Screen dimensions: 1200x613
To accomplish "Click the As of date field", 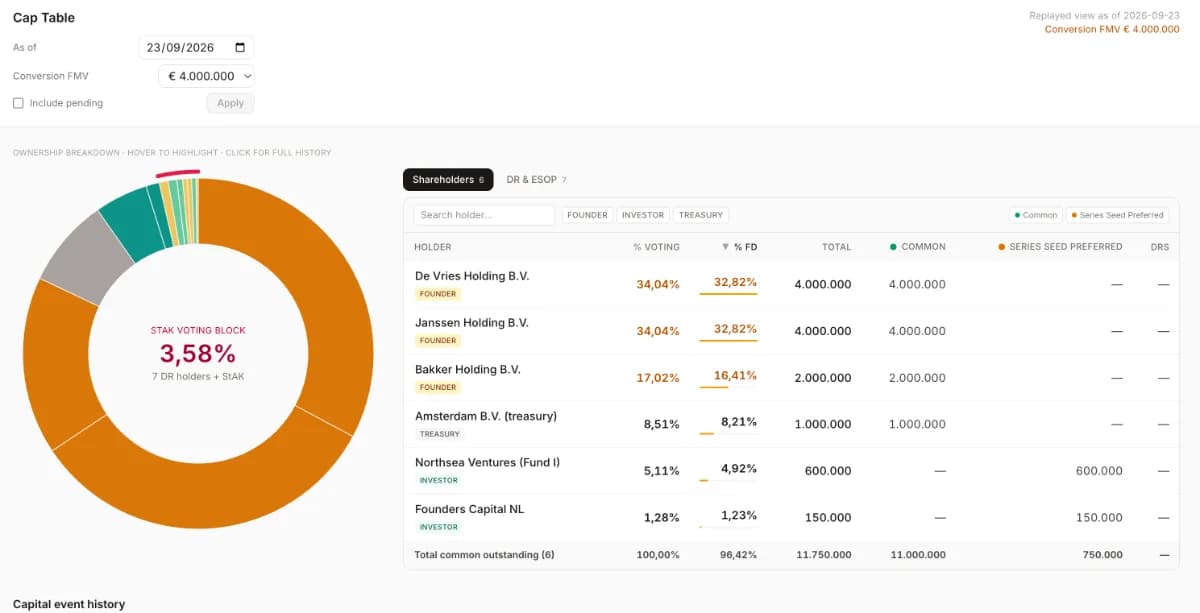I will coord(196,47).
